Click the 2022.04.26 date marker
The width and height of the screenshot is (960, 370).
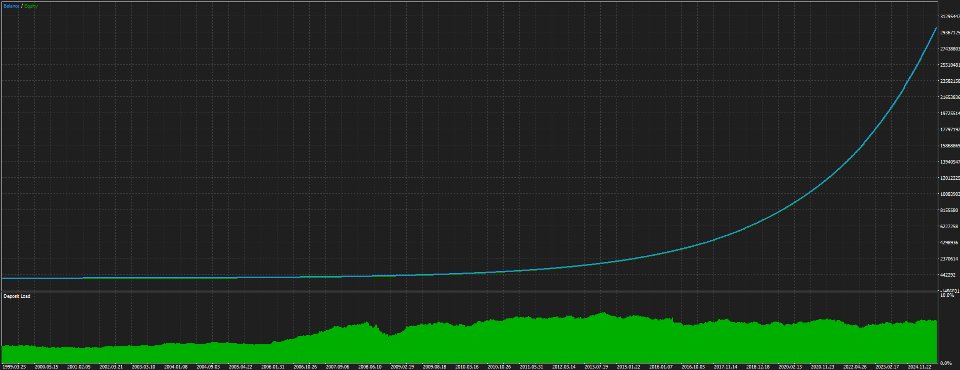coord(855,367)
